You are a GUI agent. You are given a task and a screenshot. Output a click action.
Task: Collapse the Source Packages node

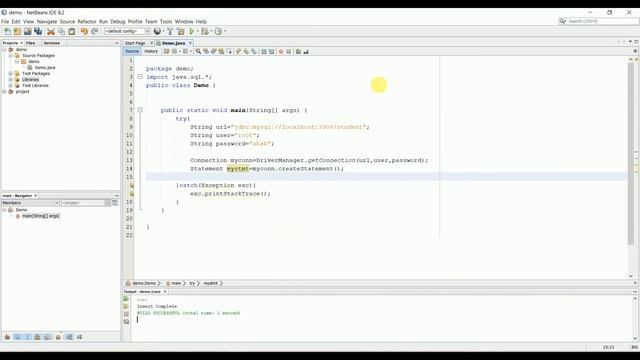[x=11, y=56]
